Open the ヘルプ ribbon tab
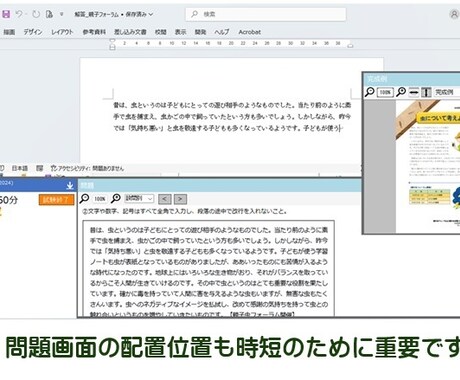 click(222, 32)
